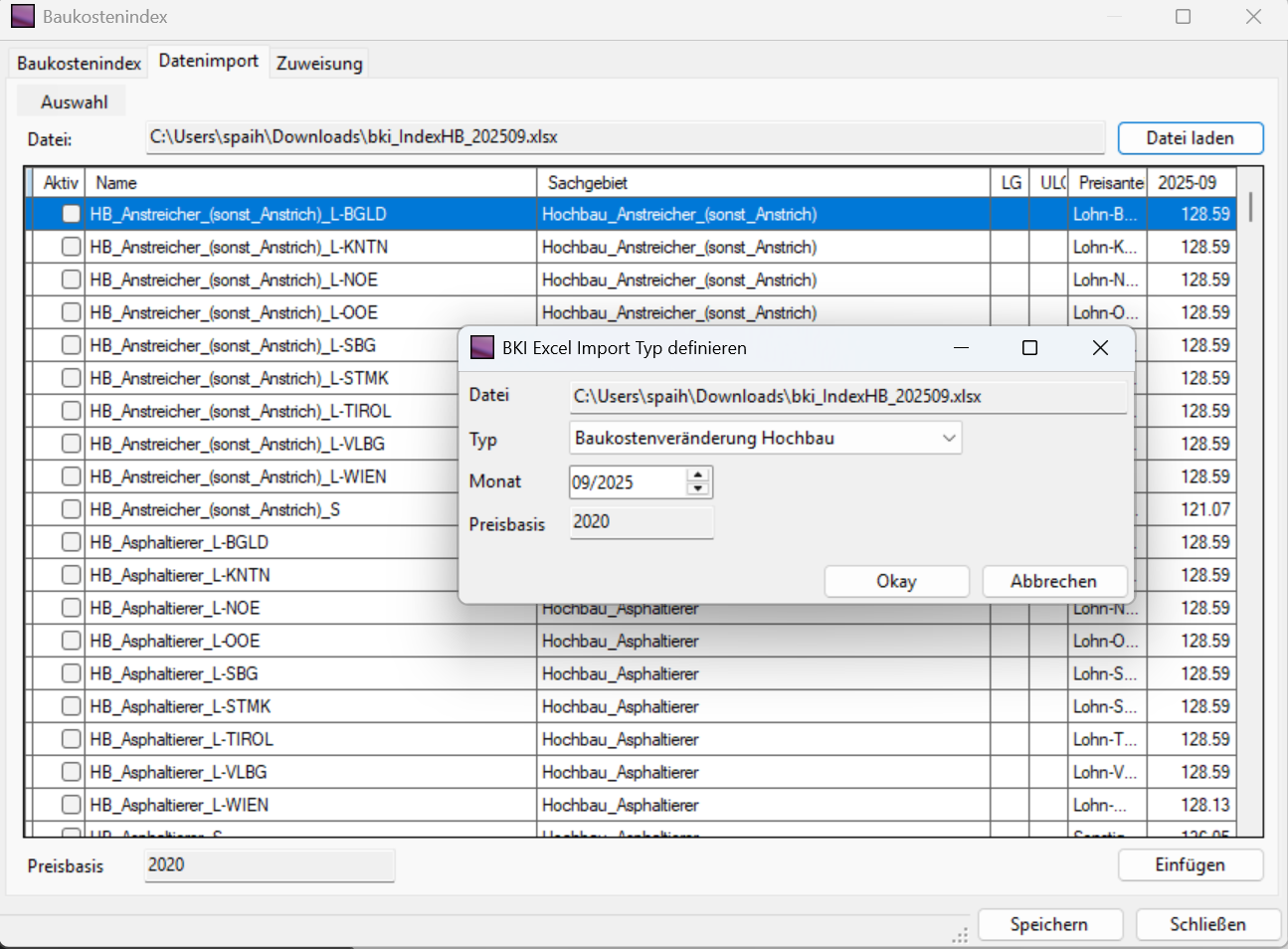The width and height of the screenshot is (1288, 949).
Task: Switch to the Baukostenindex tab
Action: (79, 63)
